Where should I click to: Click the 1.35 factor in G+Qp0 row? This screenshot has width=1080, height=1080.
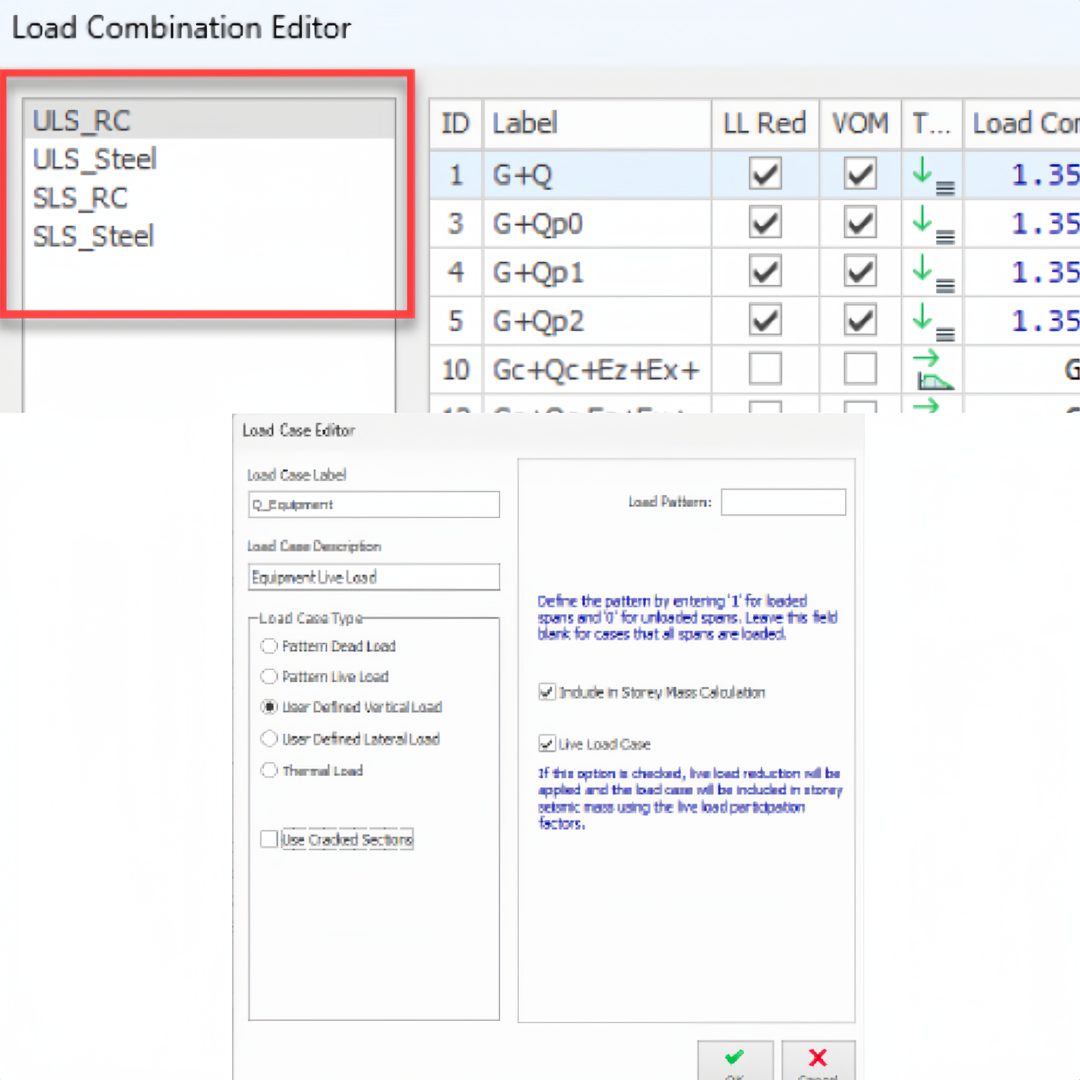click(1045, 224)
